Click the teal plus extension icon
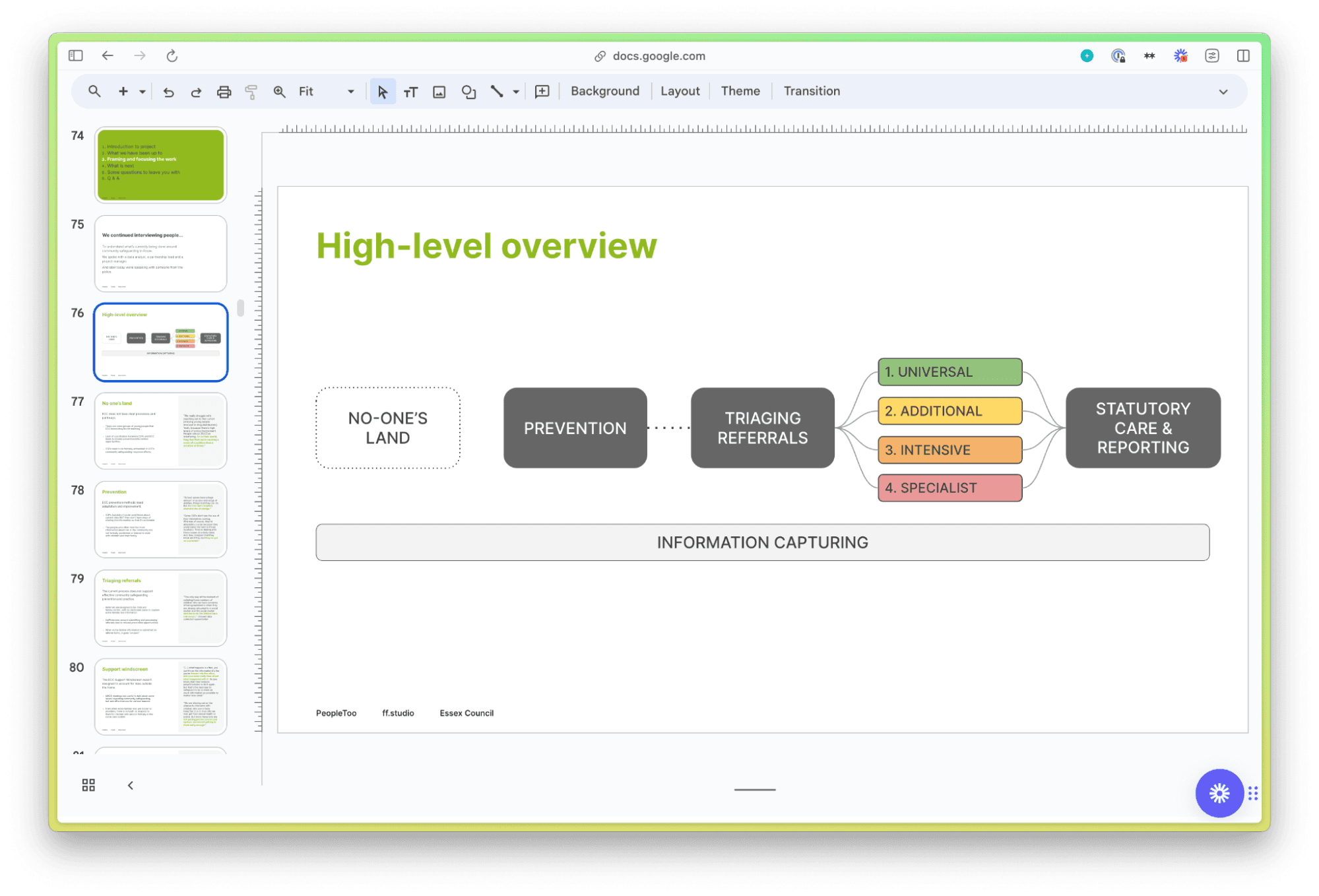1319x896 pixels. point(1087,56)
